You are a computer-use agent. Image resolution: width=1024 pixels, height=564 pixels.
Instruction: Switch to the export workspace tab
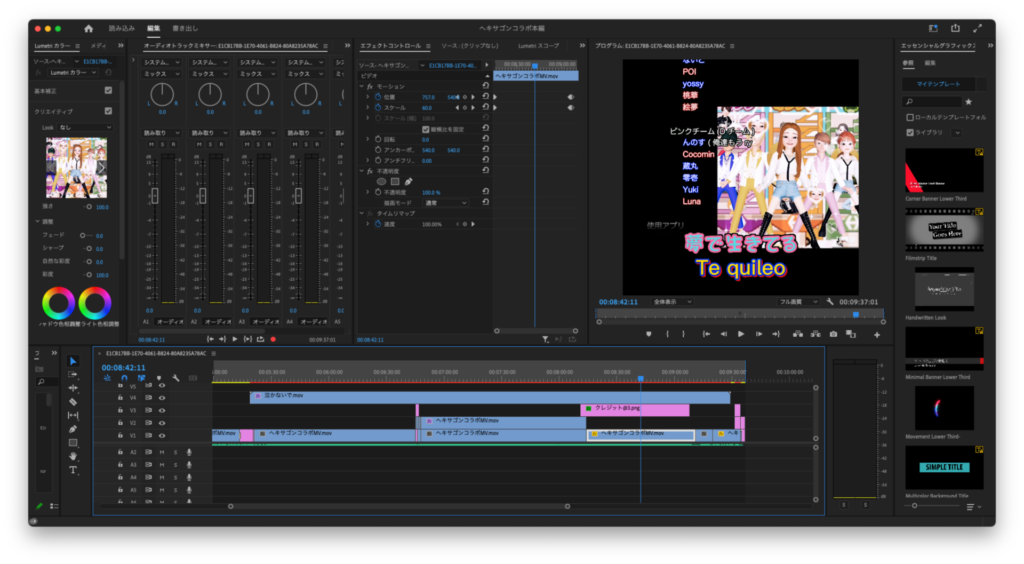[185, 29]
